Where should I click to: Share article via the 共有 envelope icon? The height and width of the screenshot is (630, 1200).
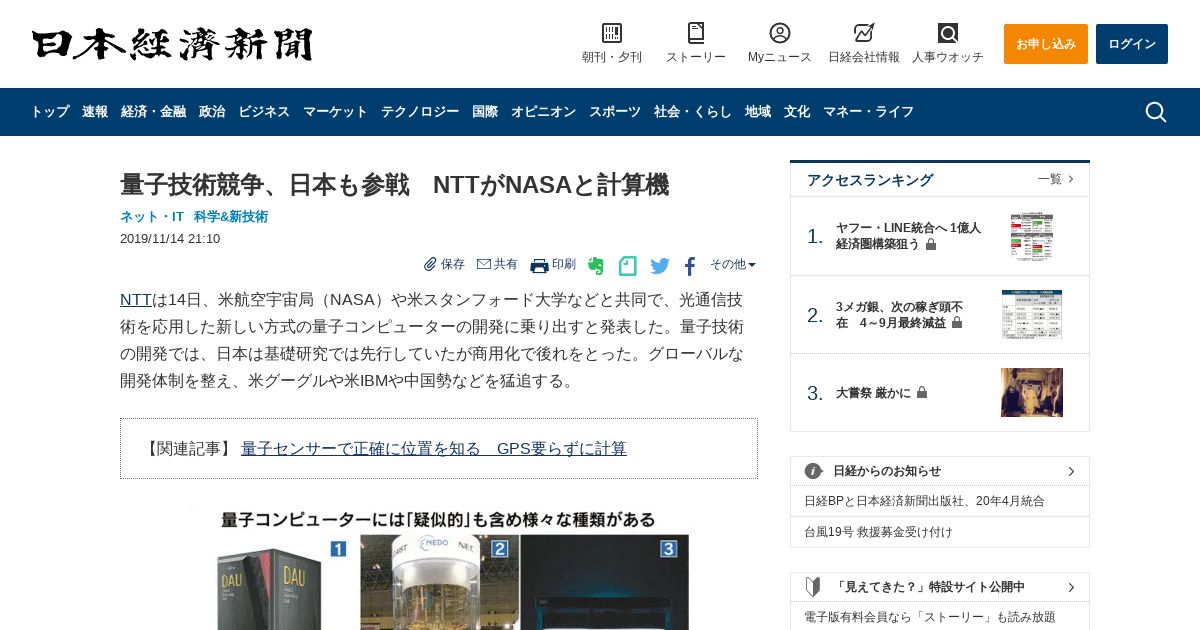point(484,264)
